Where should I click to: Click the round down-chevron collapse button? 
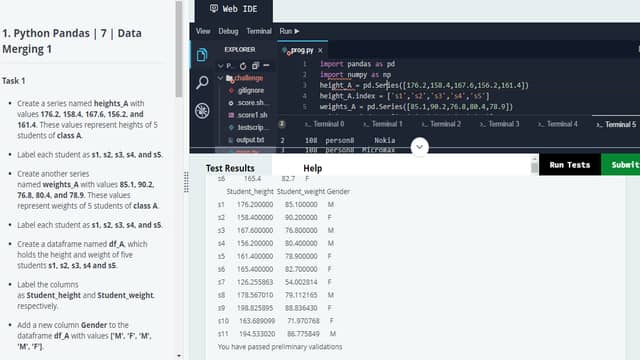tap(419, 147)
